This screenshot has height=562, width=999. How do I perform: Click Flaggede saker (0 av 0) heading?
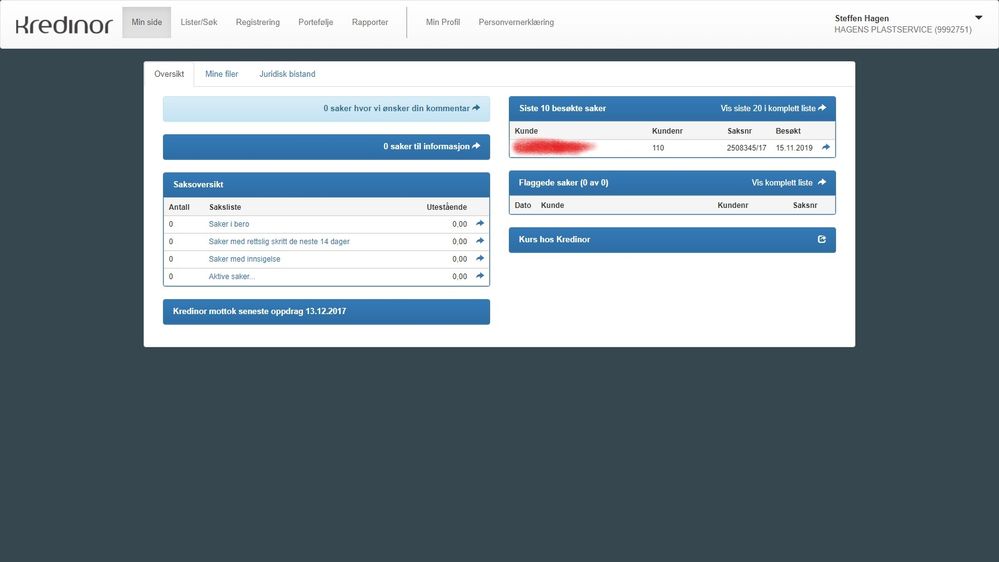[563, 183]
